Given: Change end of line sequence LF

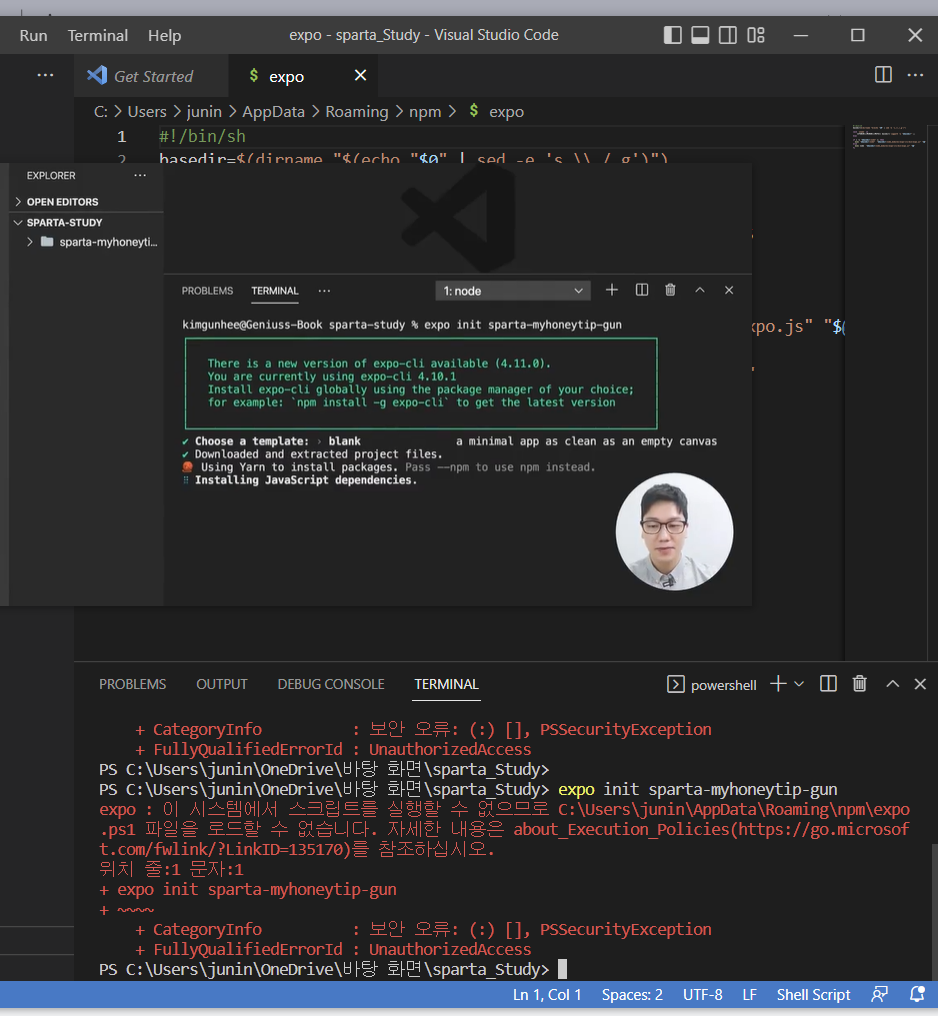Looking at the screenshot, I should pos(749,995).
